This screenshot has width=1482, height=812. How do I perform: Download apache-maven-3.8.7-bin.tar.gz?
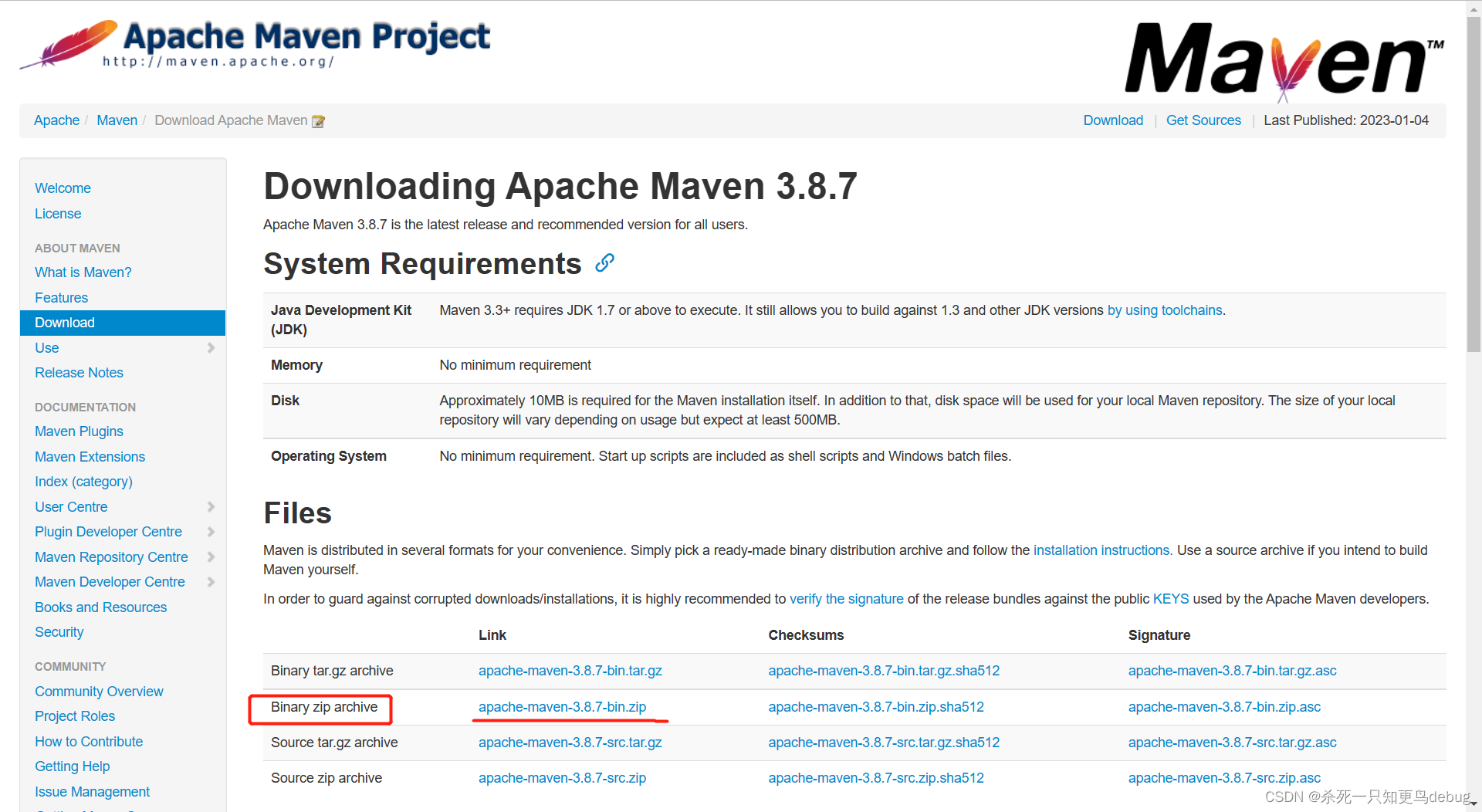[570, 671]
